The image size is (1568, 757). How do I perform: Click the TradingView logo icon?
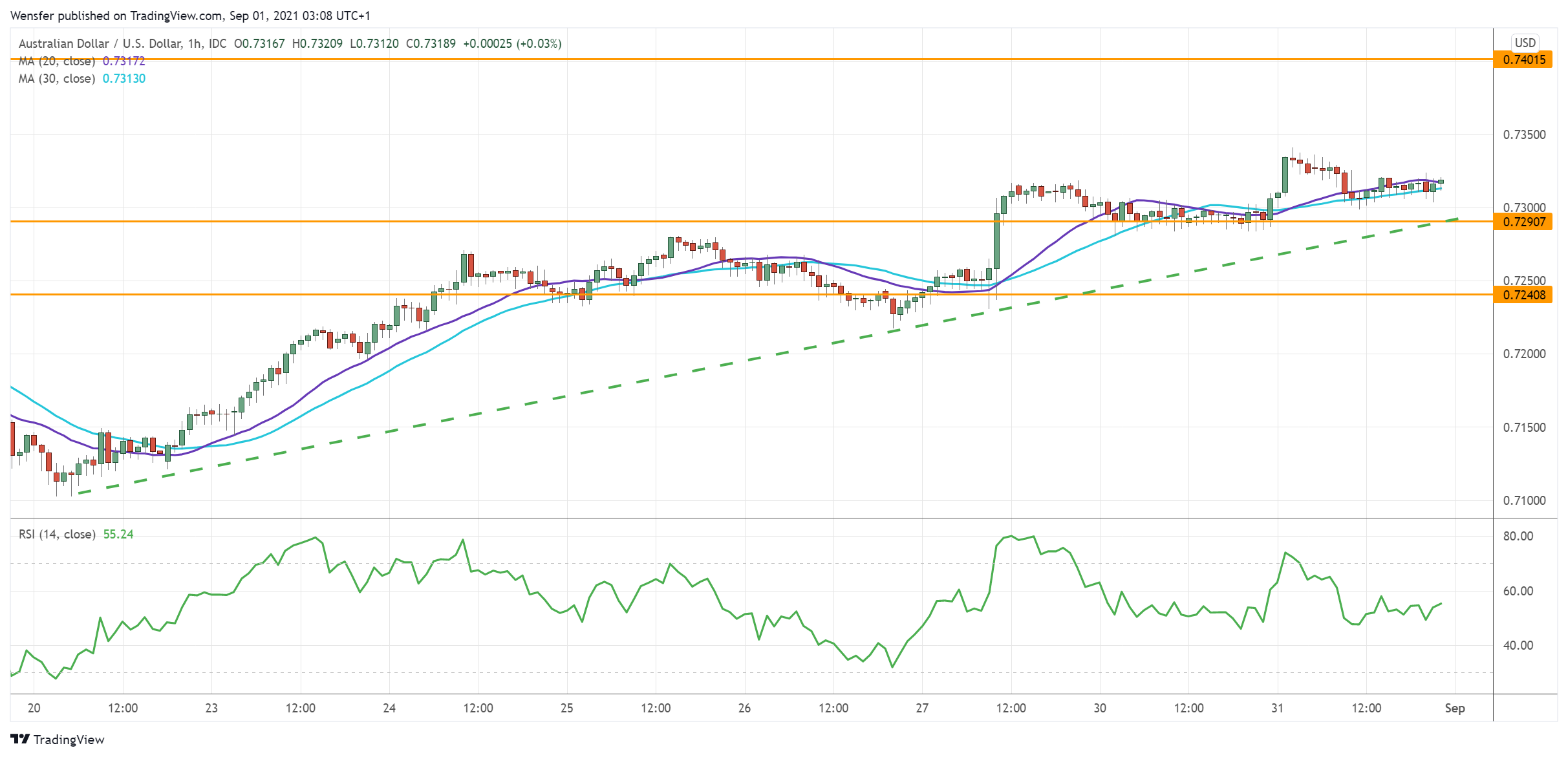(20, 739)
